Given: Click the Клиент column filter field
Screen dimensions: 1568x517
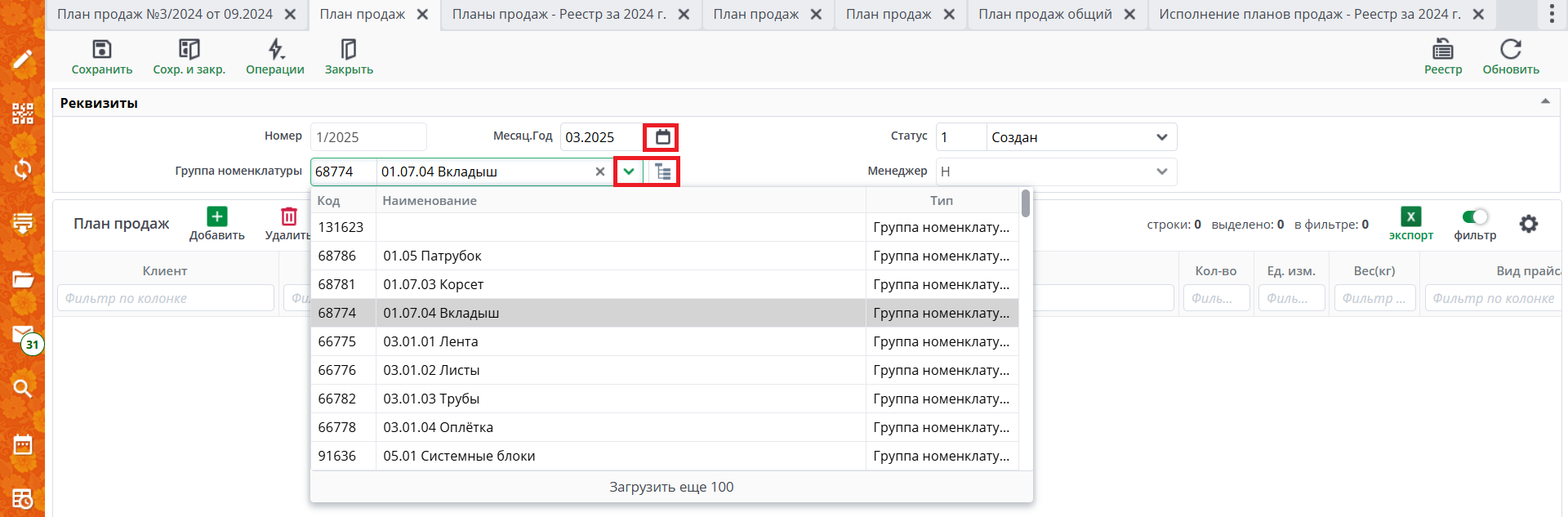Looking at the screenshot, I should (166, 298).
